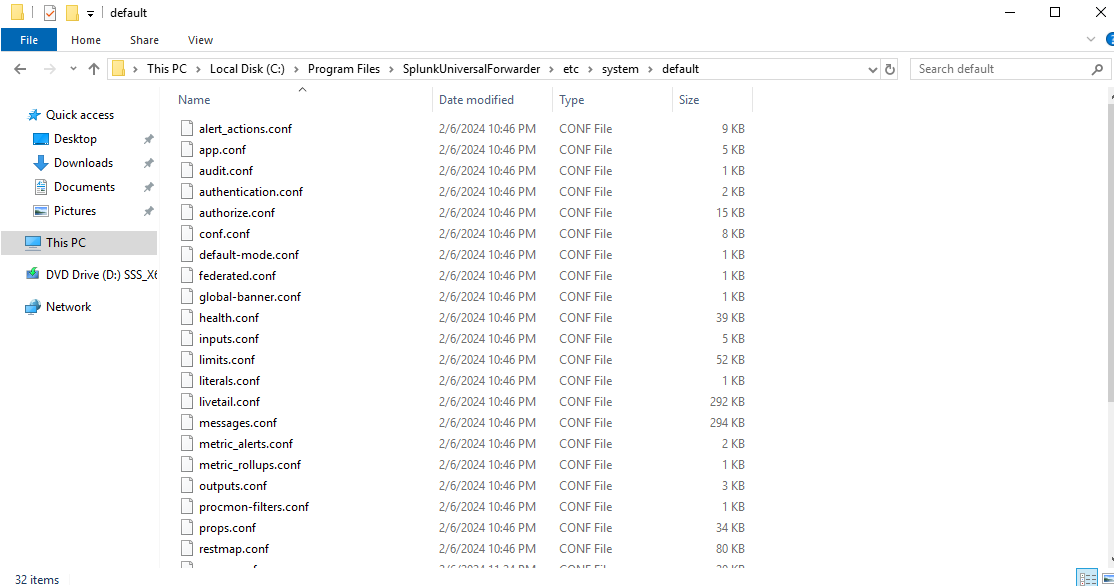Select the authentication.conf file icon

pos(187,191)
